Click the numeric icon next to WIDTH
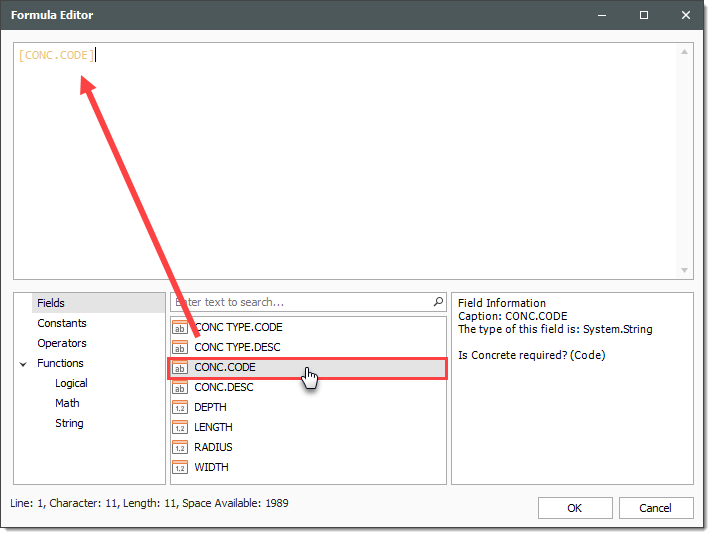 pos(180,468)
